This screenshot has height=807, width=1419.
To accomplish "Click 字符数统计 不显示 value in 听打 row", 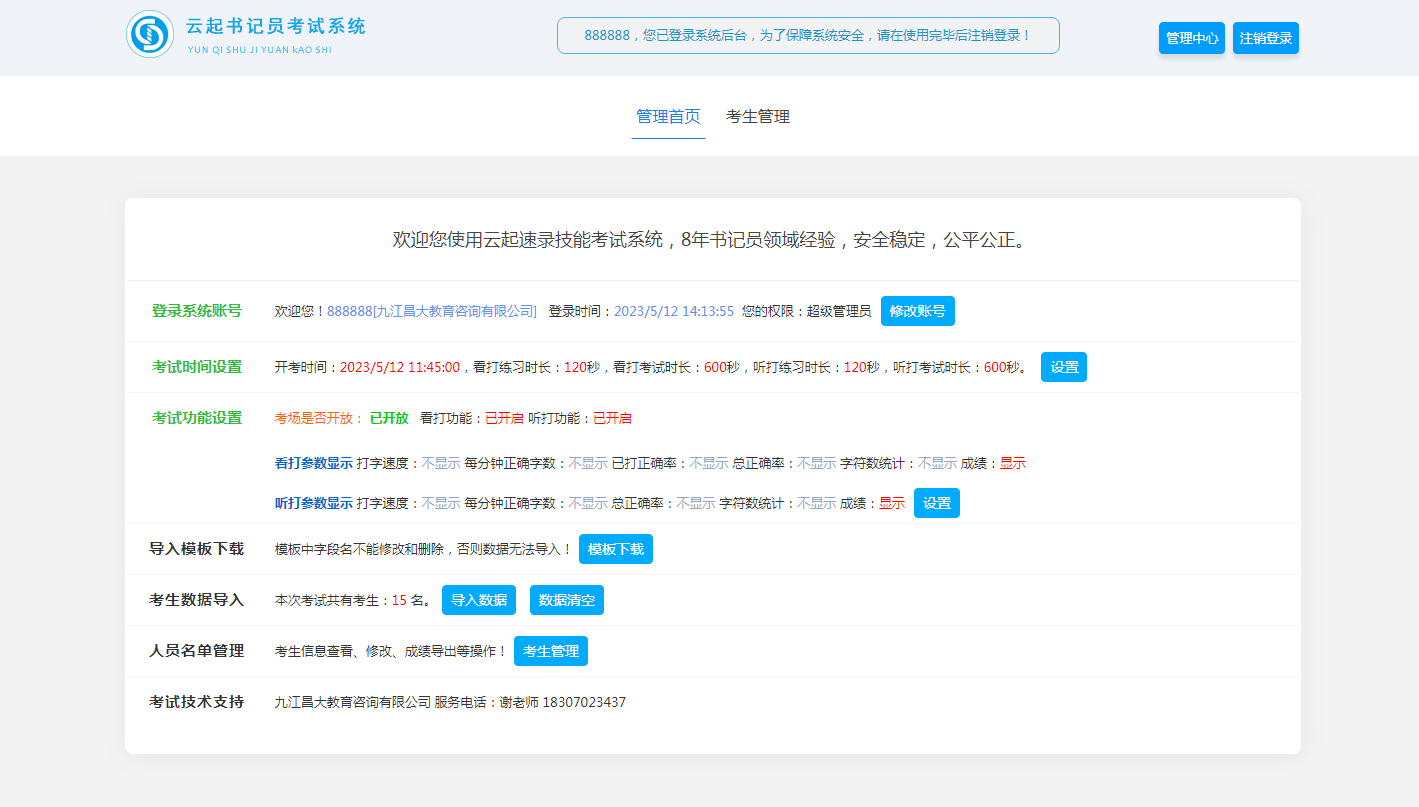I will coord(817,503).
